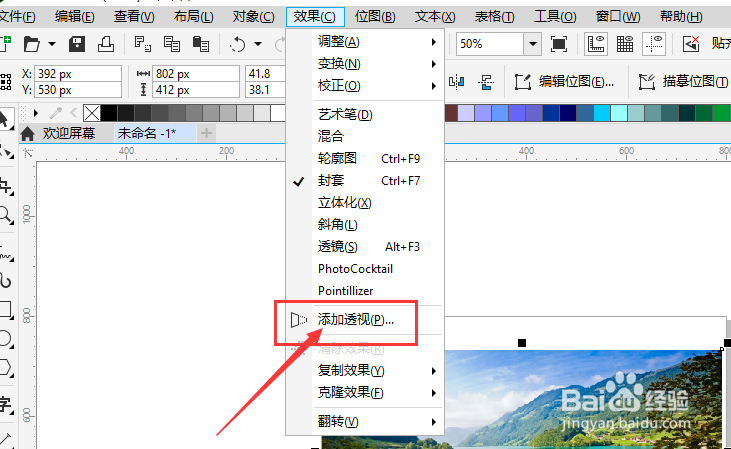This screenshot has width=731, height=449.
Task: Click the Print icon in toolbar
Action: click(x=106, y=44)
